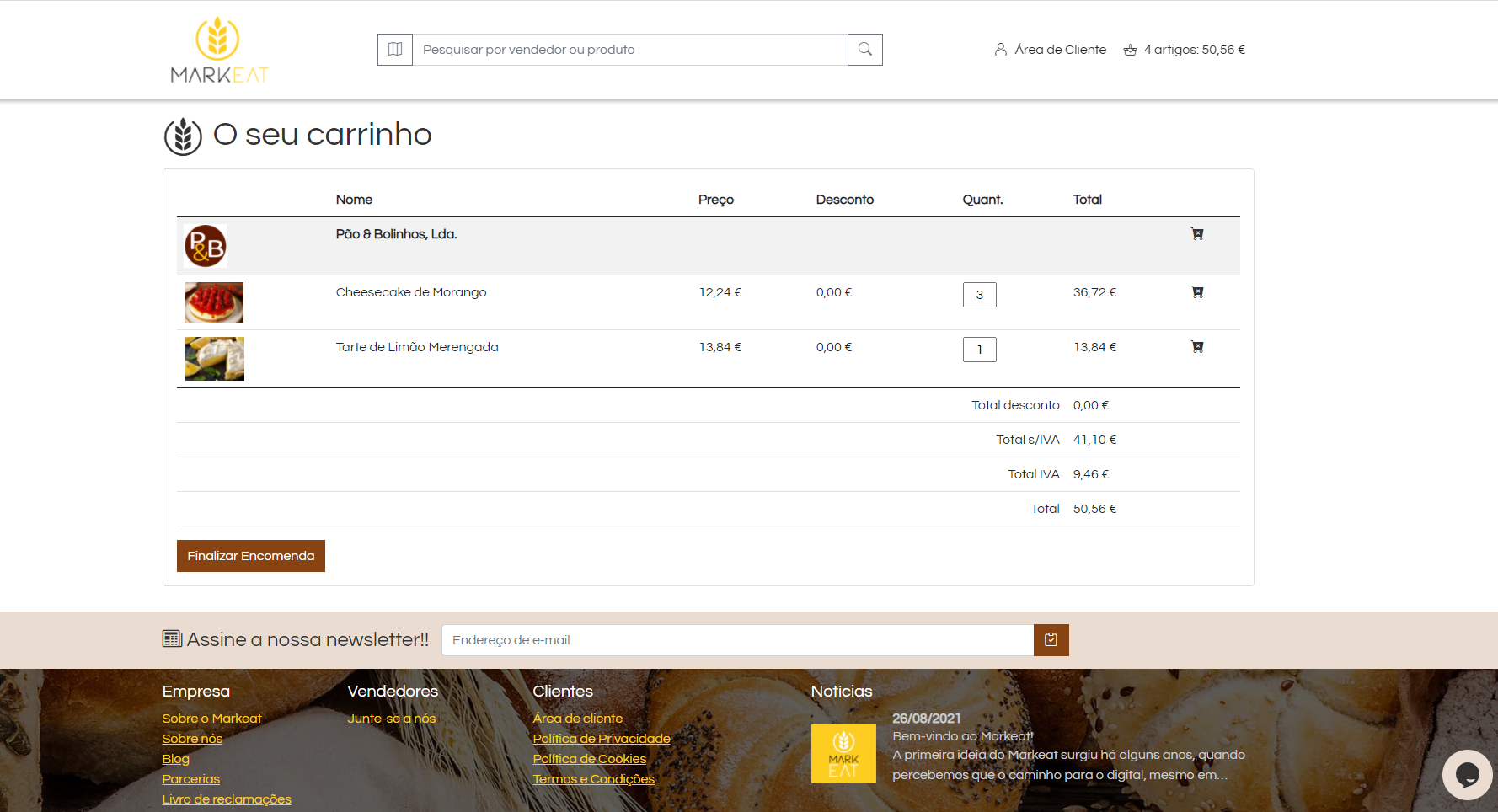Go to Área de Cliente in header
Viewport: 1498px width, 812px height.
[x=1051, y=50]
